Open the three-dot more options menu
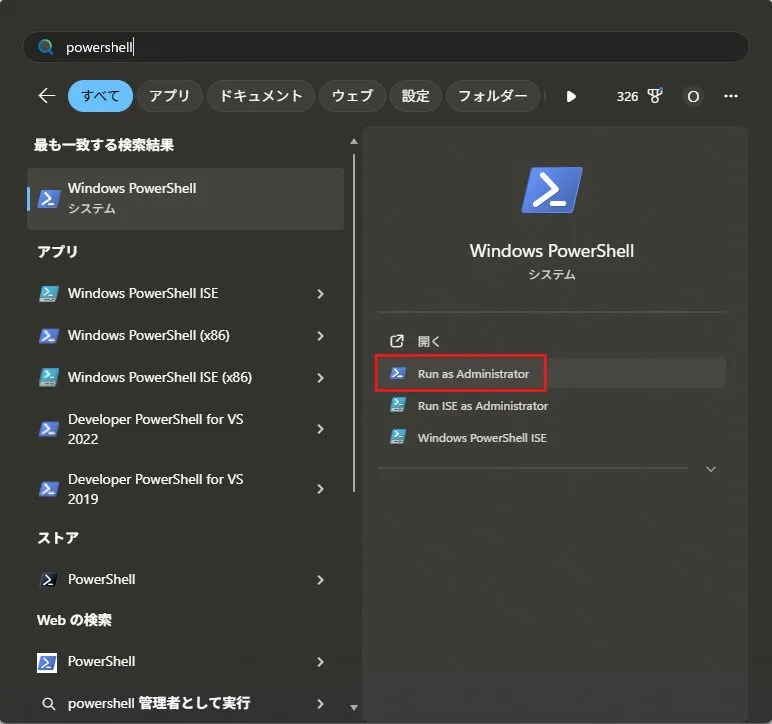 click(x=731, y=96)
